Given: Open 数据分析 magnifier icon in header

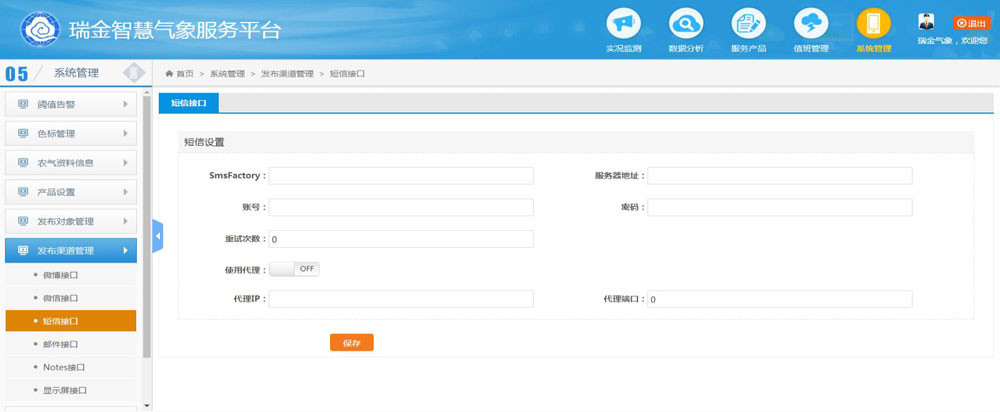Looking at the screenshot, I should pyautogui.click(x=686, y=24).
